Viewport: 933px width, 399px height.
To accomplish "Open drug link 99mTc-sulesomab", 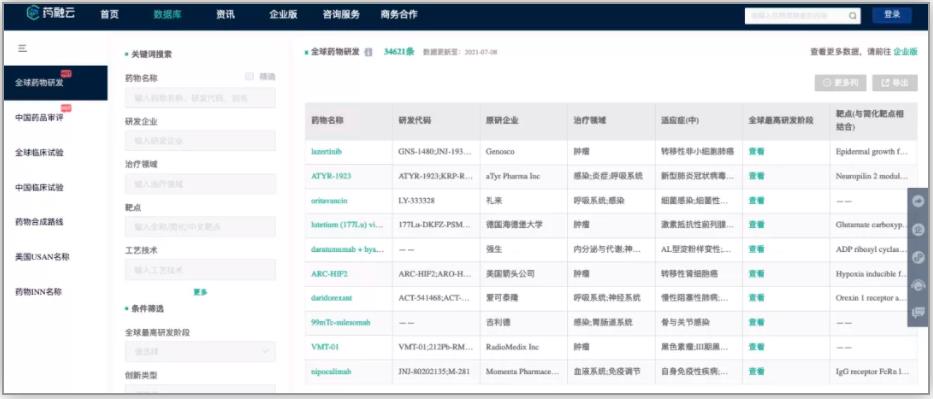I will click(340, 322).
